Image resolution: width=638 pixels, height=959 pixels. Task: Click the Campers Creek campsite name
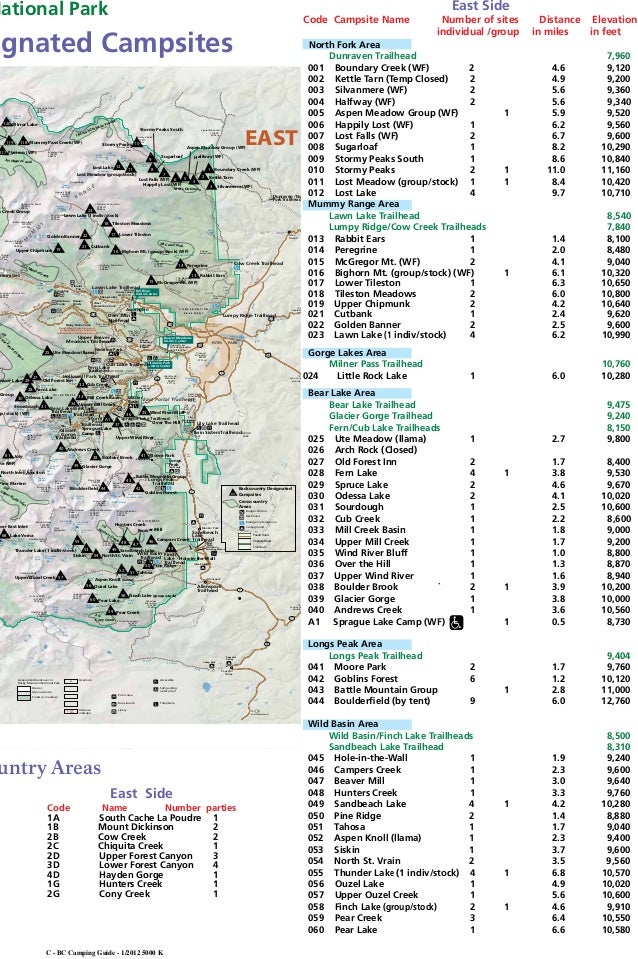(367, 770)
